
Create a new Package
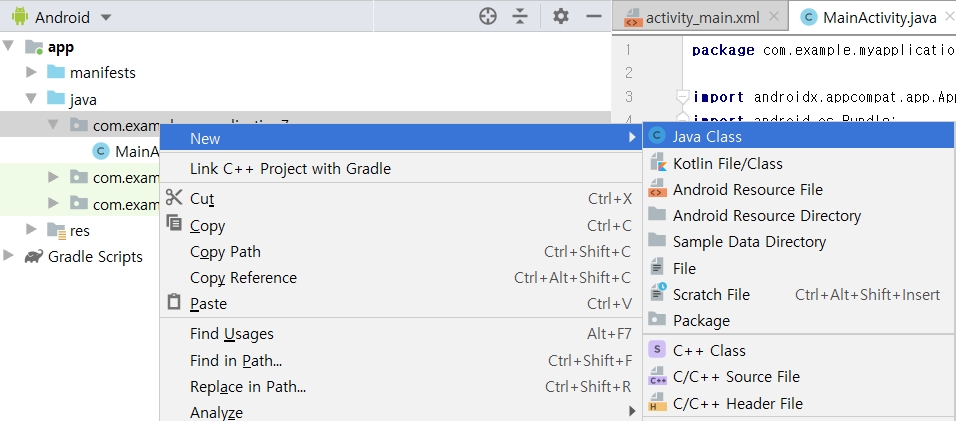click(x=799, y=320)
